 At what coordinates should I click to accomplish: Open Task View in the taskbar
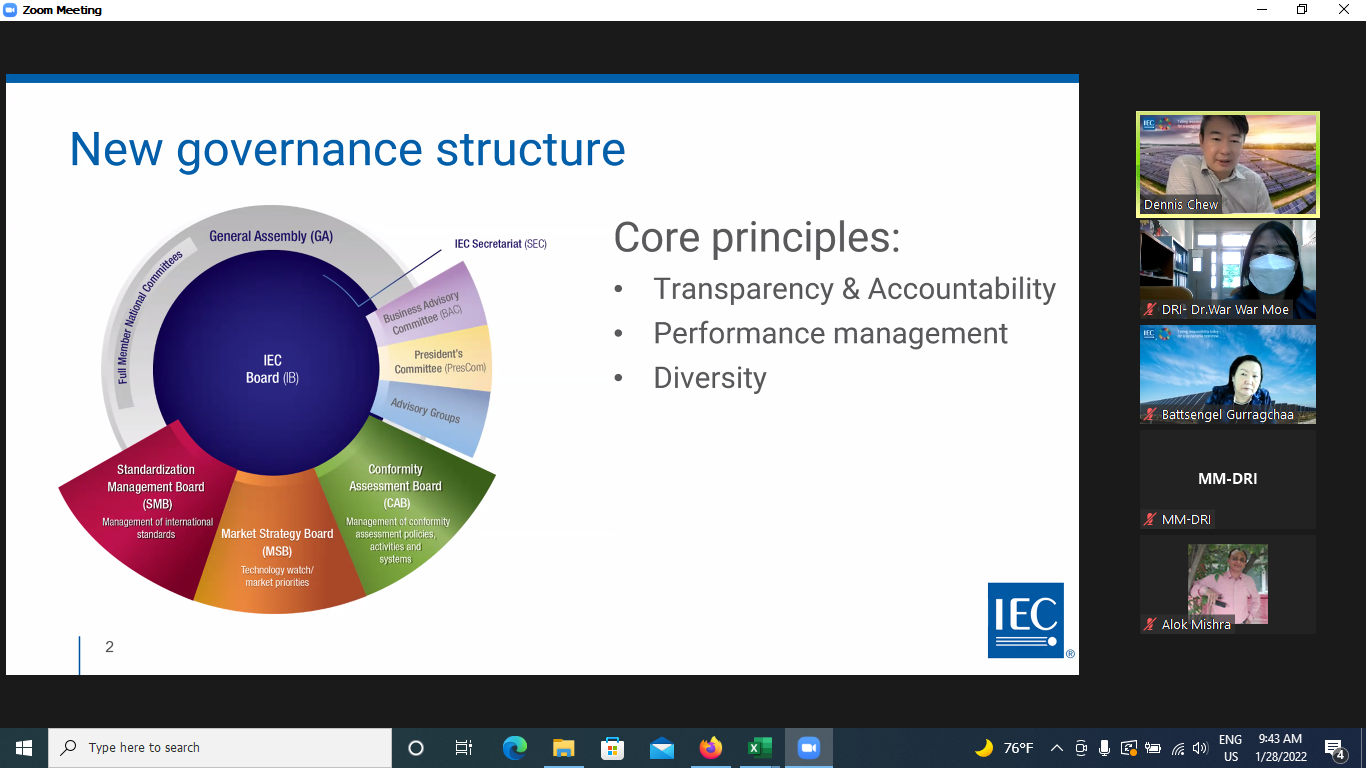click(x=464, y=747)
